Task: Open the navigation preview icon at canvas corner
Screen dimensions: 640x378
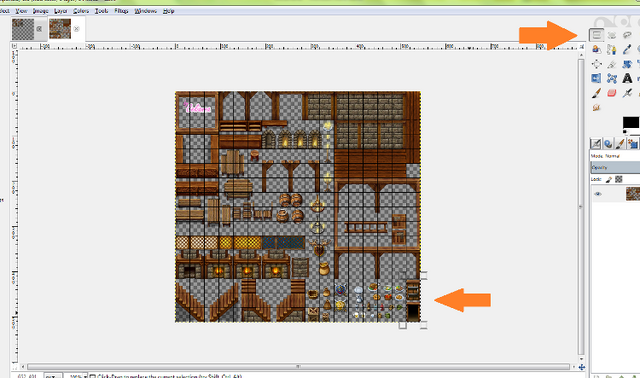Action: pos(582,367)
